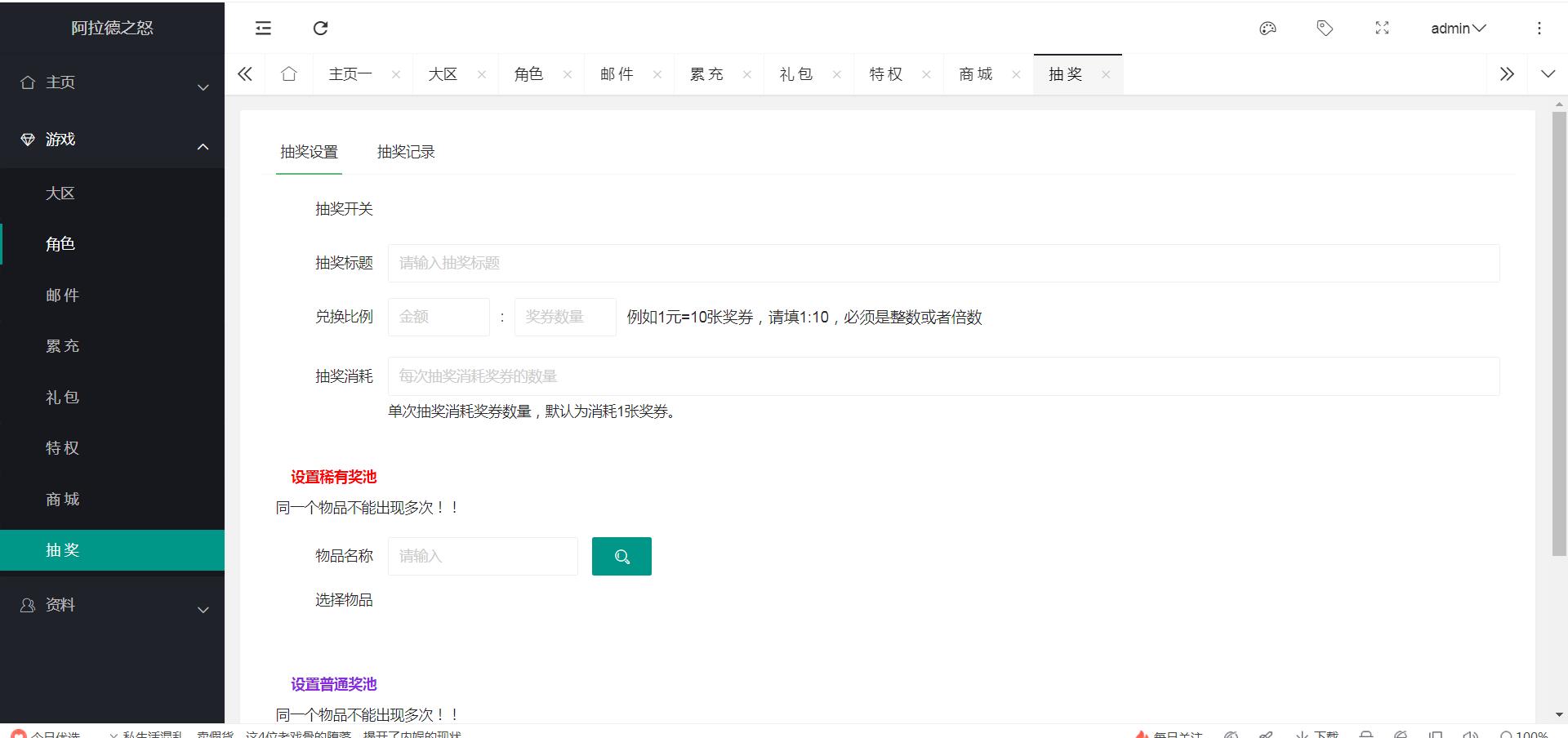
Task: Open the vertical three-dot more menu
Action: click(x=1539, y=29)
